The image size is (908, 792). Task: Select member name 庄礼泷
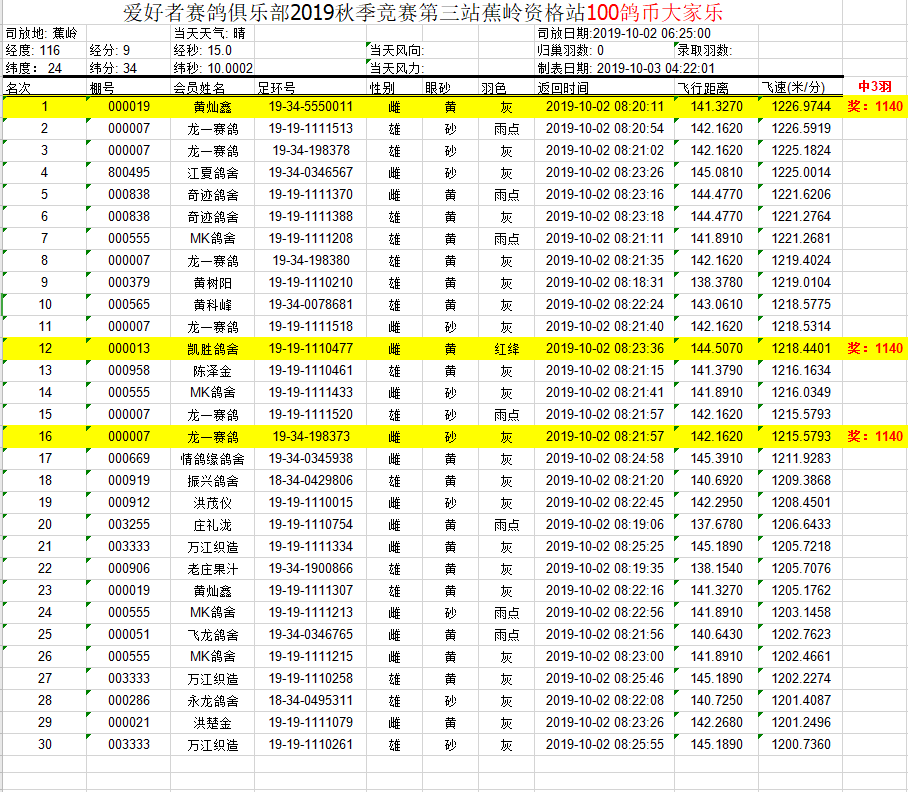[x=213, y=525]
